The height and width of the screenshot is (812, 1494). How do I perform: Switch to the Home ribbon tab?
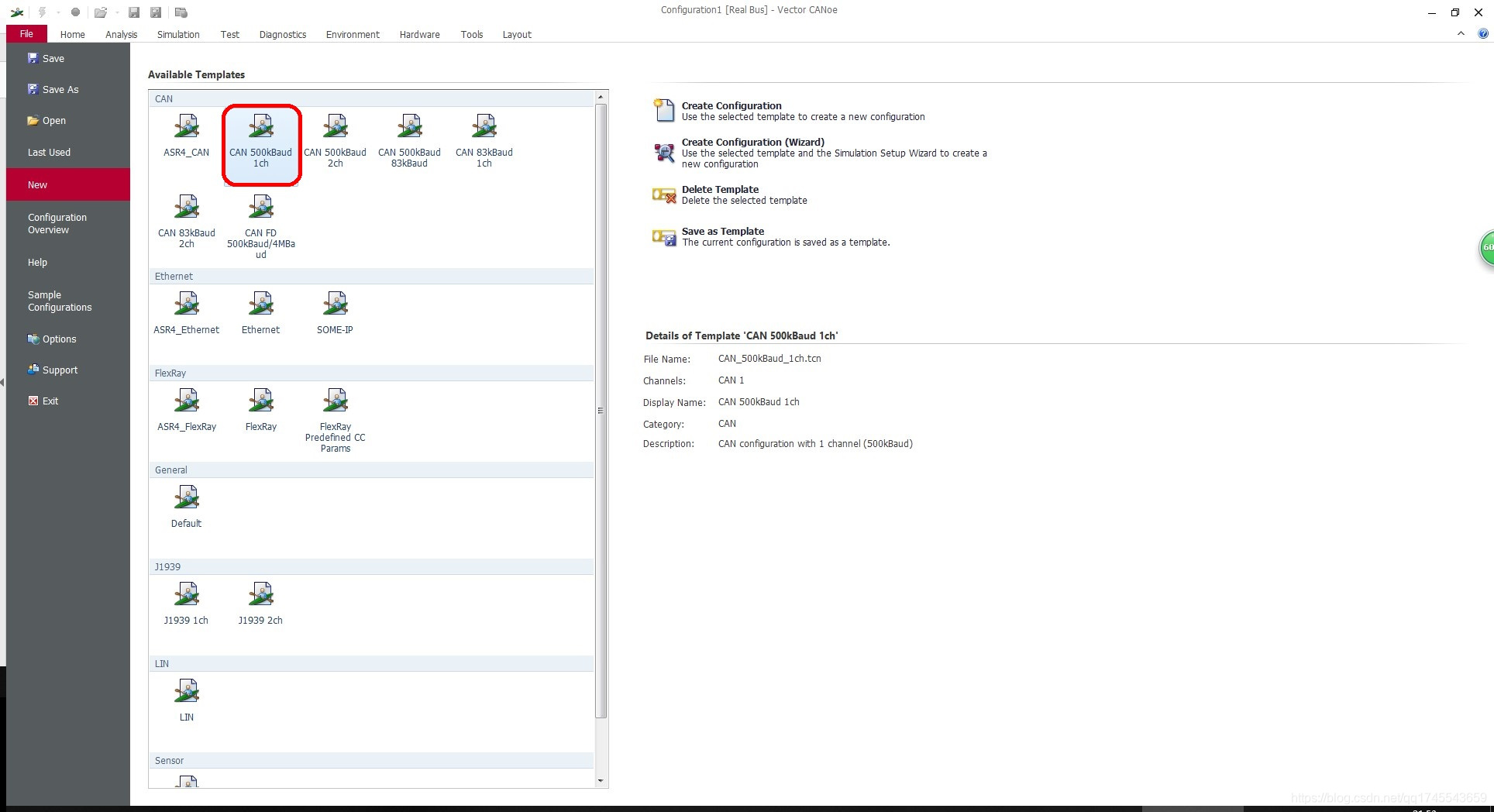click(x=73, y=35)
